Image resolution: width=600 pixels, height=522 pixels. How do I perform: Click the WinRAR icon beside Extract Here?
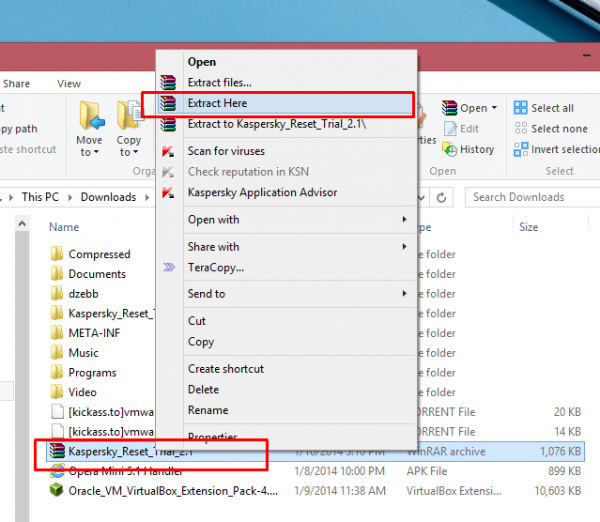tap(168, 103)
